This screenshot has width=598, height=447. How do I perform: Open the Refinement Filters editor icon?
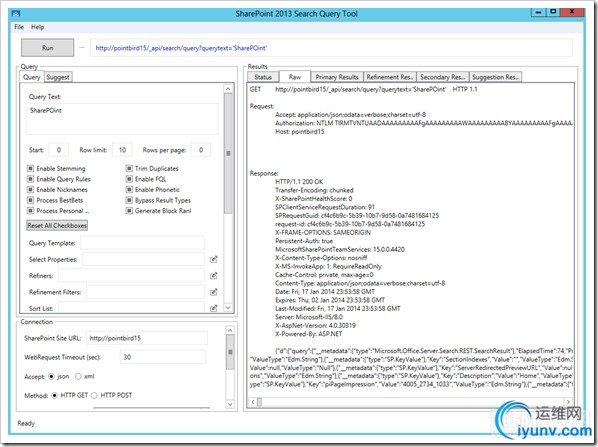click(214, 292)
